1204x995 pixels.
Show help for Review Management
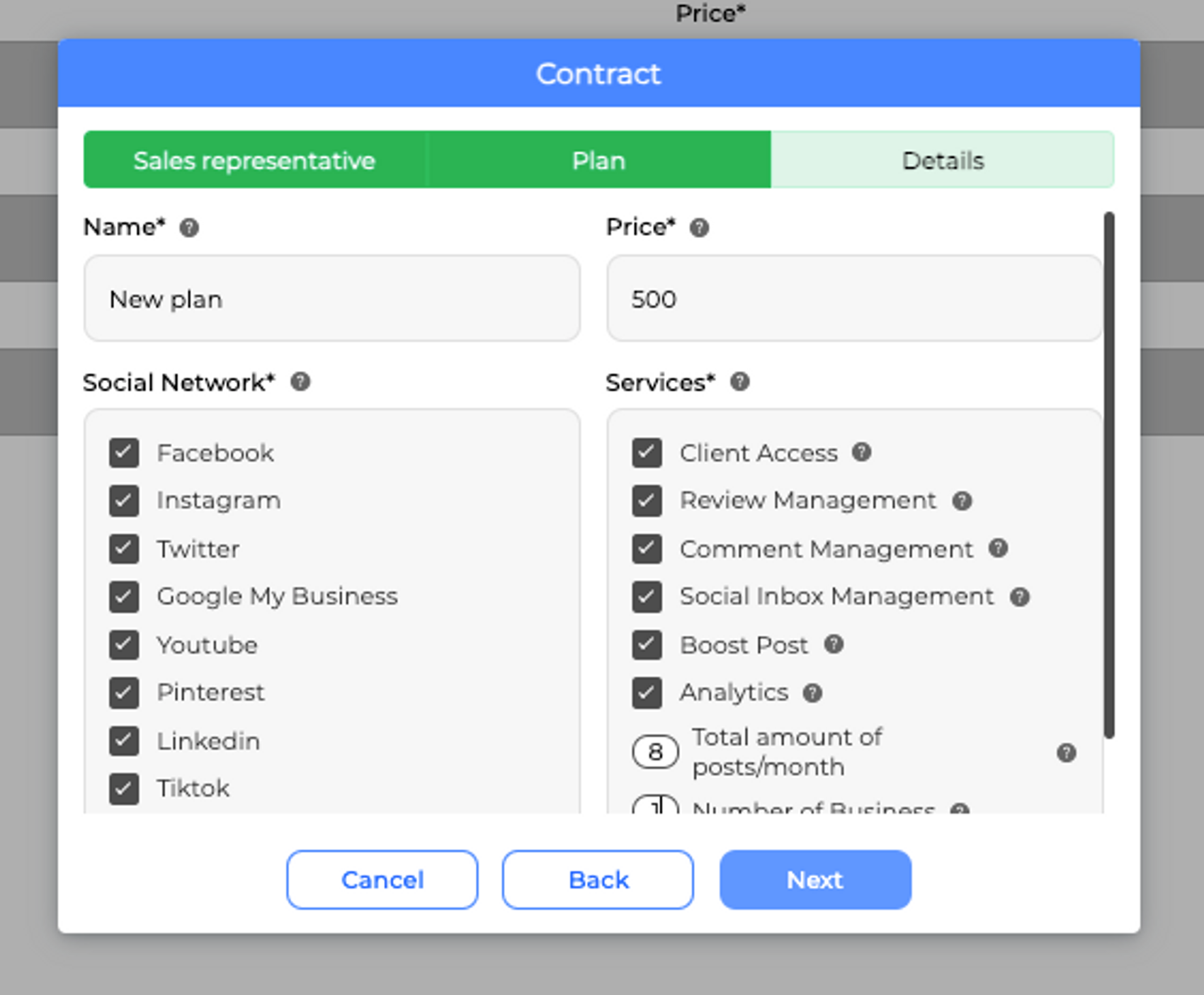[x=962, y=501]
